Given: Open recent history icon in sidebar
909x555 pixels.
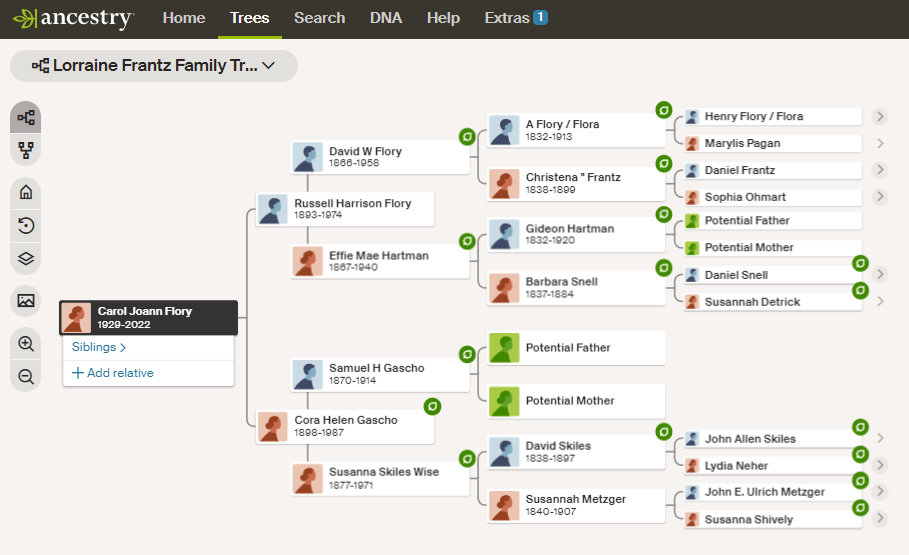Looking at the screenshot, I should [x=26, y=226].
